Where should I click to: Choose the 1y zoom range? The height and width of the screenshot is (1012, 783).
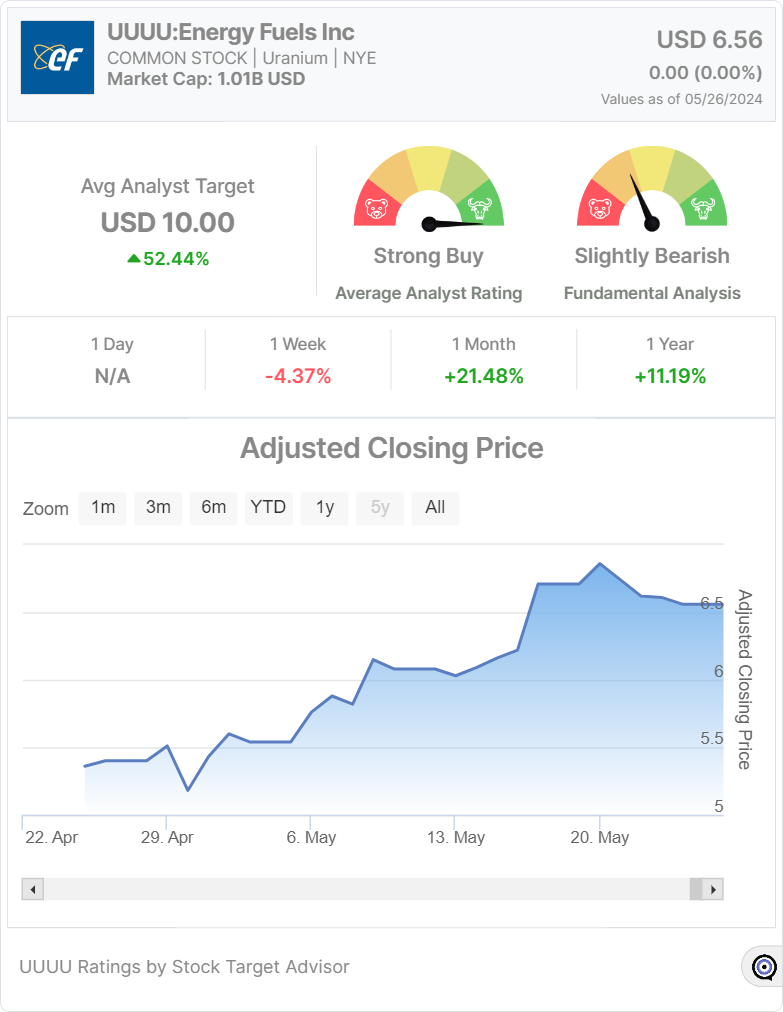tap(325, 507)
